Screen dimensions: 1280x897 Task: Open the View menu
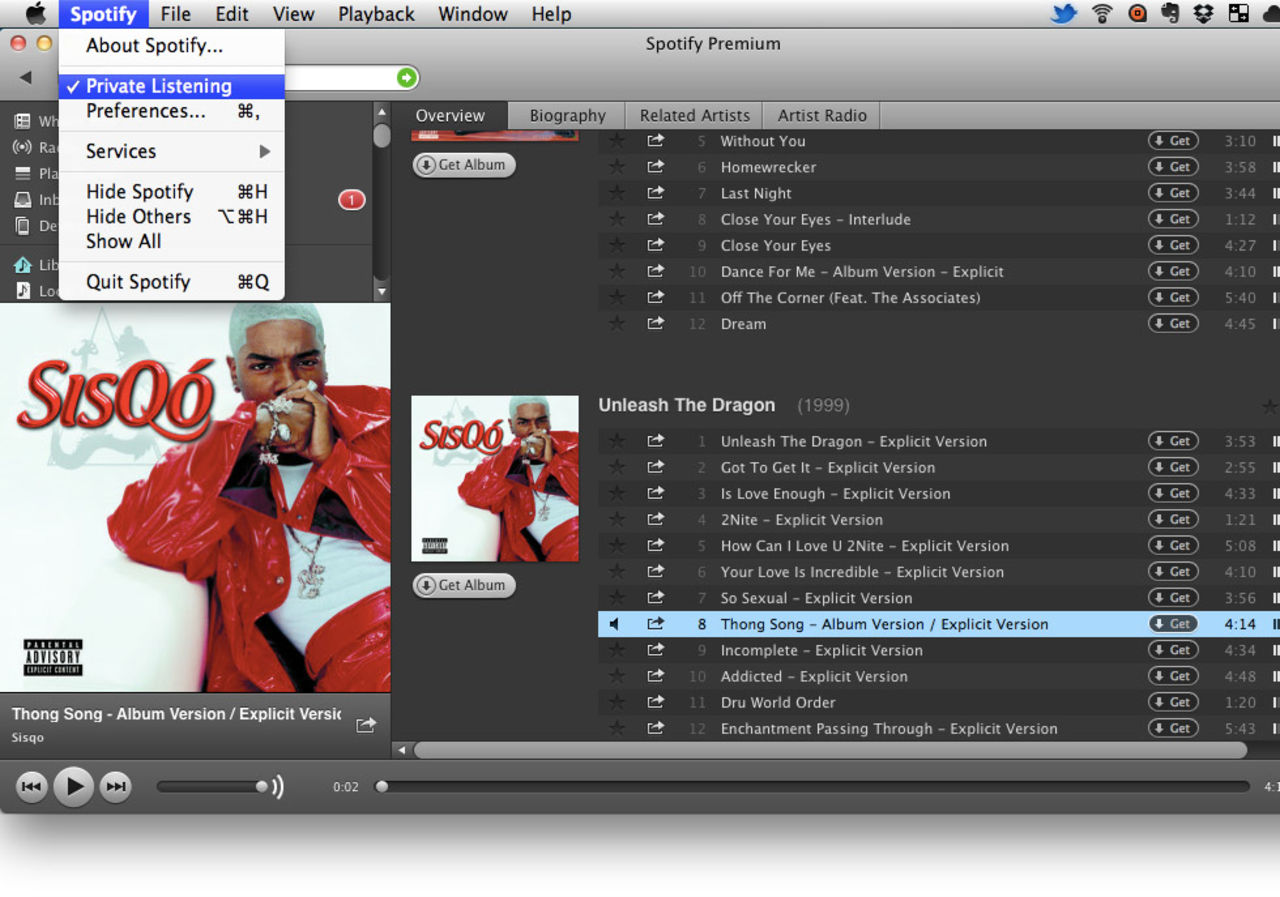[x=293, y=14]
